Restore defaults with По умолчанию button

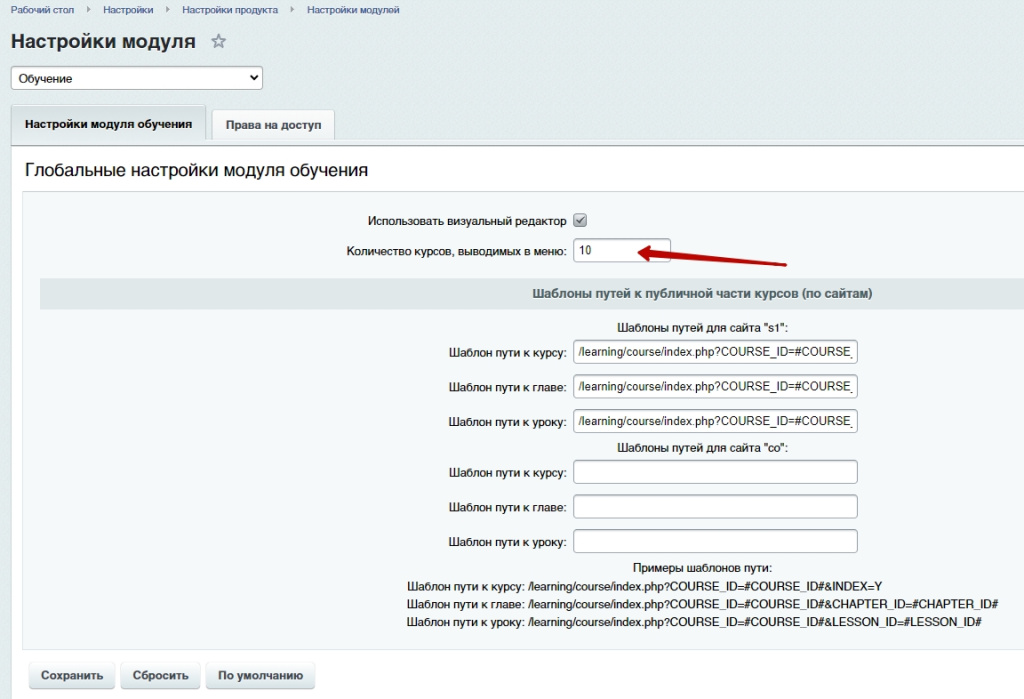[260, 675]
